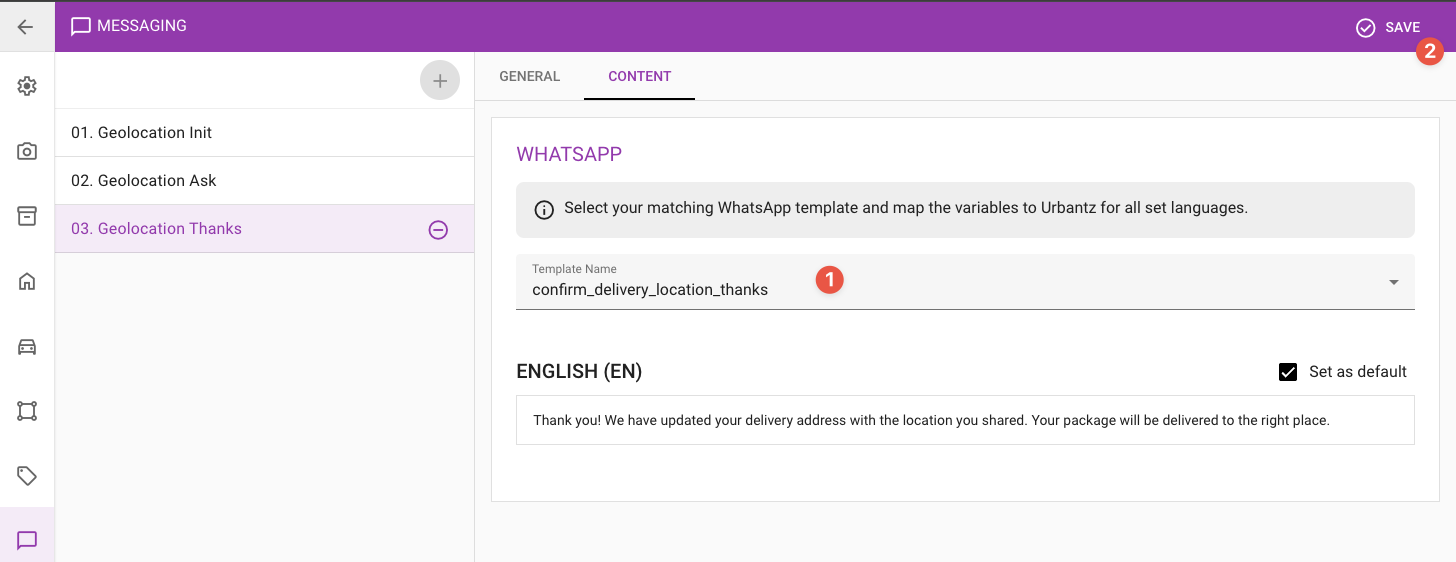The image size is (1456, 562).
Task: Switch to the GENERAL tab
Action: tap(530, 77)
